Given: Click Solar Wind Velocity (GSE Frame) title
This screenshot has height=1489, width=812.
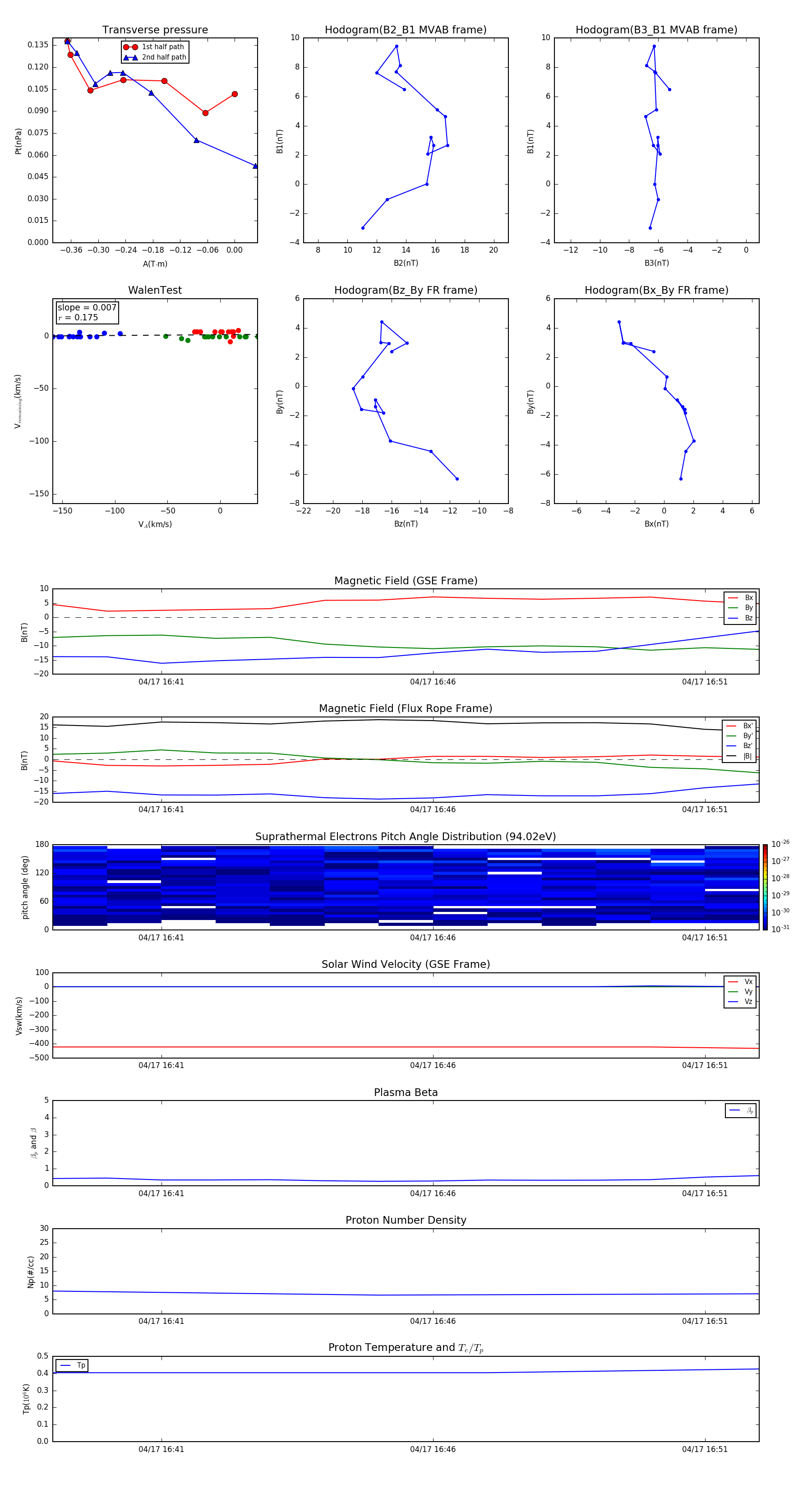Looking at the screenshot, I should point(406,964).
